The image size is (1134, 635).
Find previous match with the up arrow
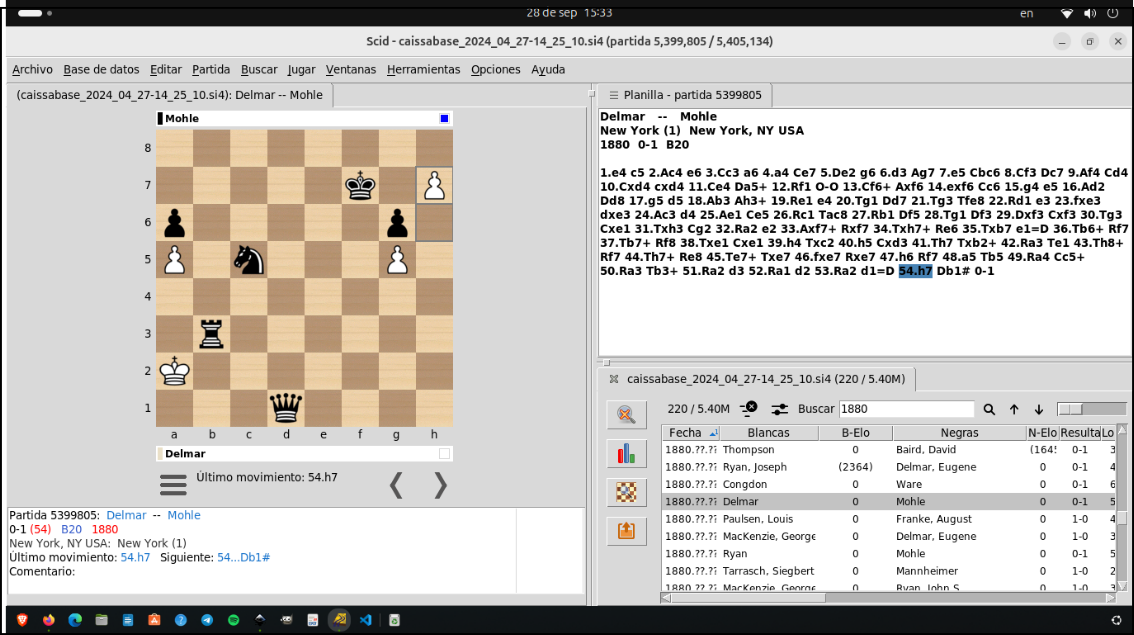point(1014,409)
